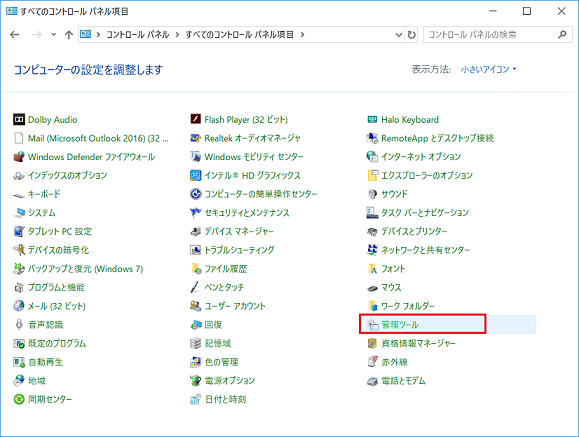Open the 記憶域 icon
This screenshot has width=579, height=437.
click(x=195, y=343)
